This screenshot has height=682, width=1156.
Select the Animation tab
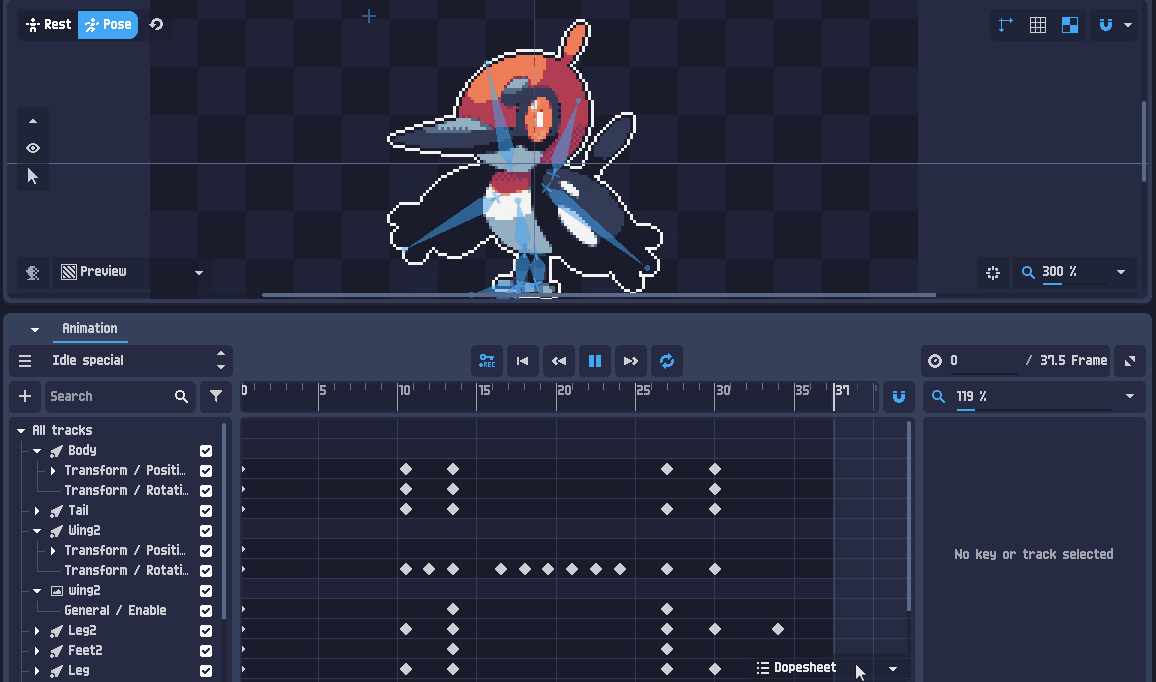coord(90,328)
